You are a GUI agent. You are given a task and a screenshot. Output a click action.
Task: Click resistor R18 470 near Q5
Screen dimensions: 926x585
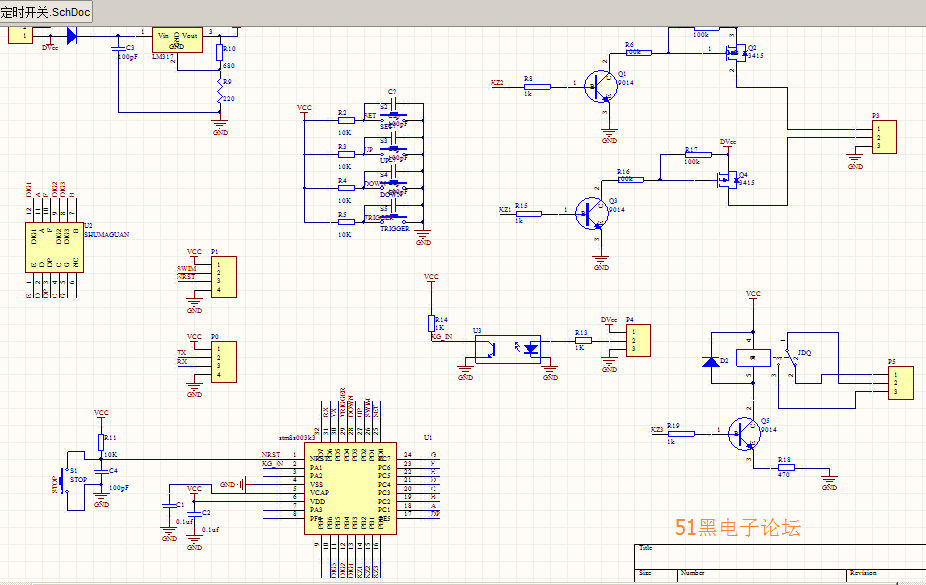point(786,467)
